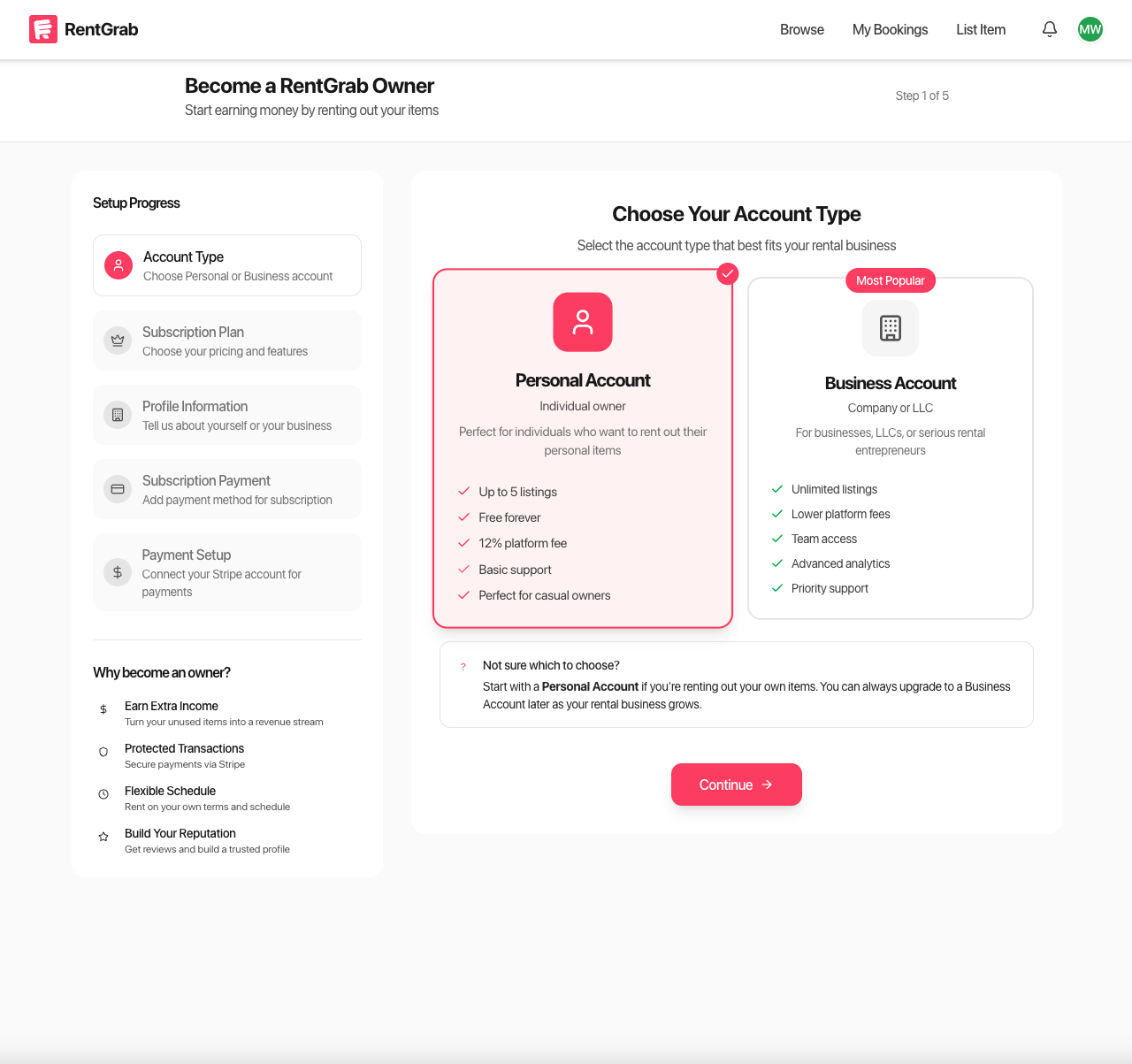Click the "Become a RentGrab Owner" heading
Screen dimensions: 1132x1064
point(310,86)
